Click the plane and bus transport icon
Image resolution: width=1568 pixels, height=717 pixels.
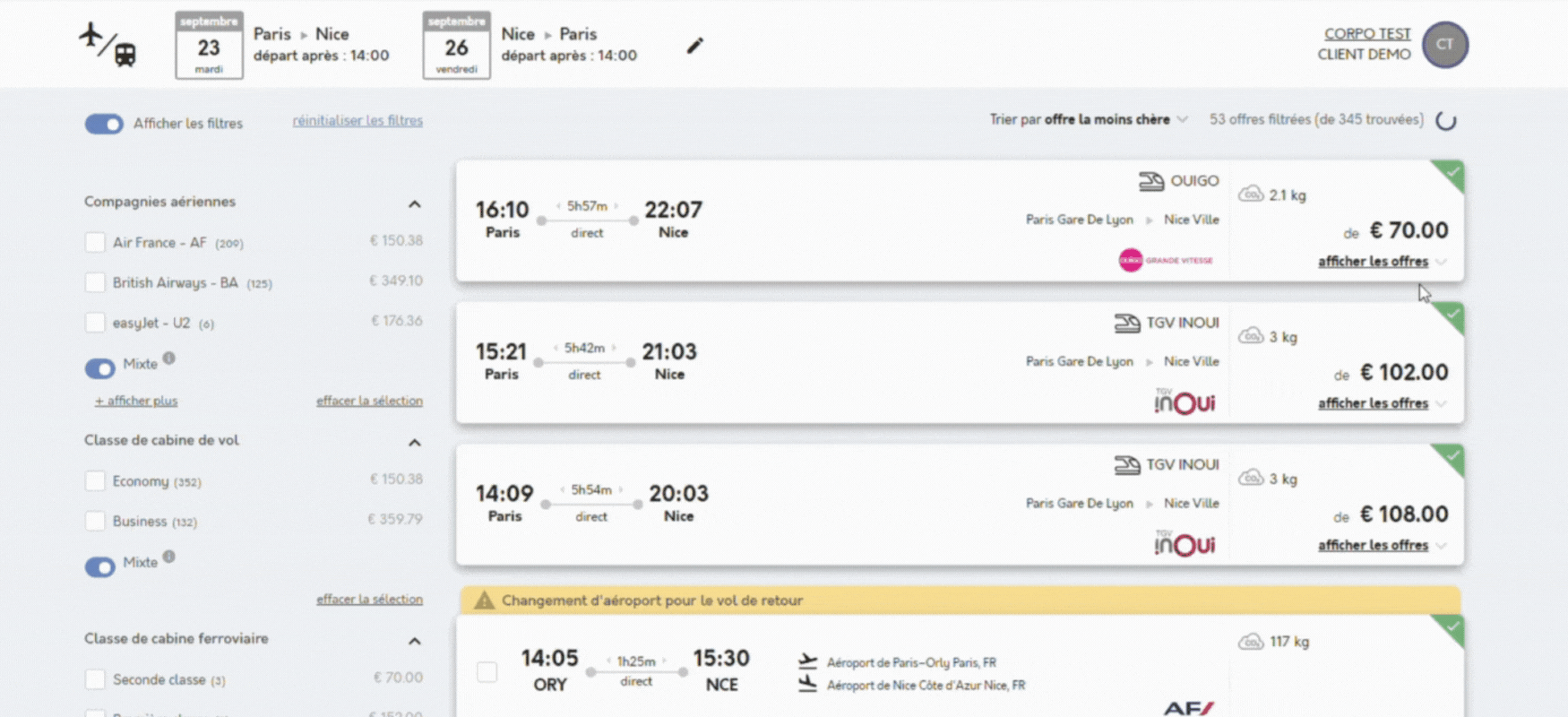[x=108, y=45]
